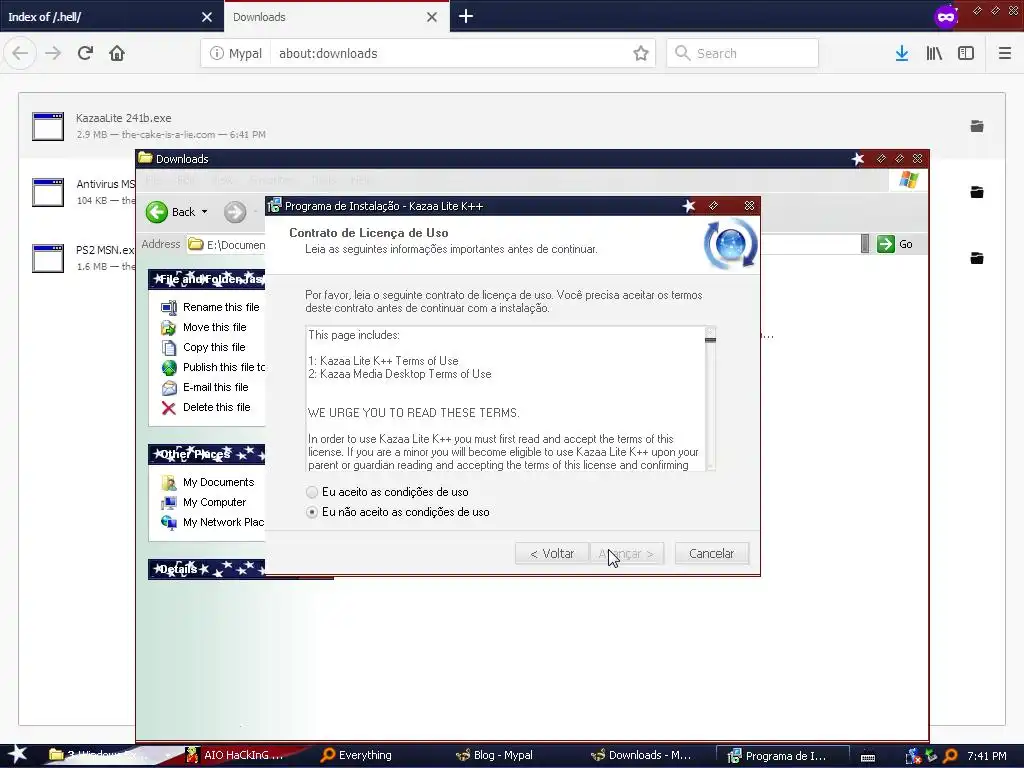Open a new browser tab
Screen dimensions: 1024x768
[466, 16]
